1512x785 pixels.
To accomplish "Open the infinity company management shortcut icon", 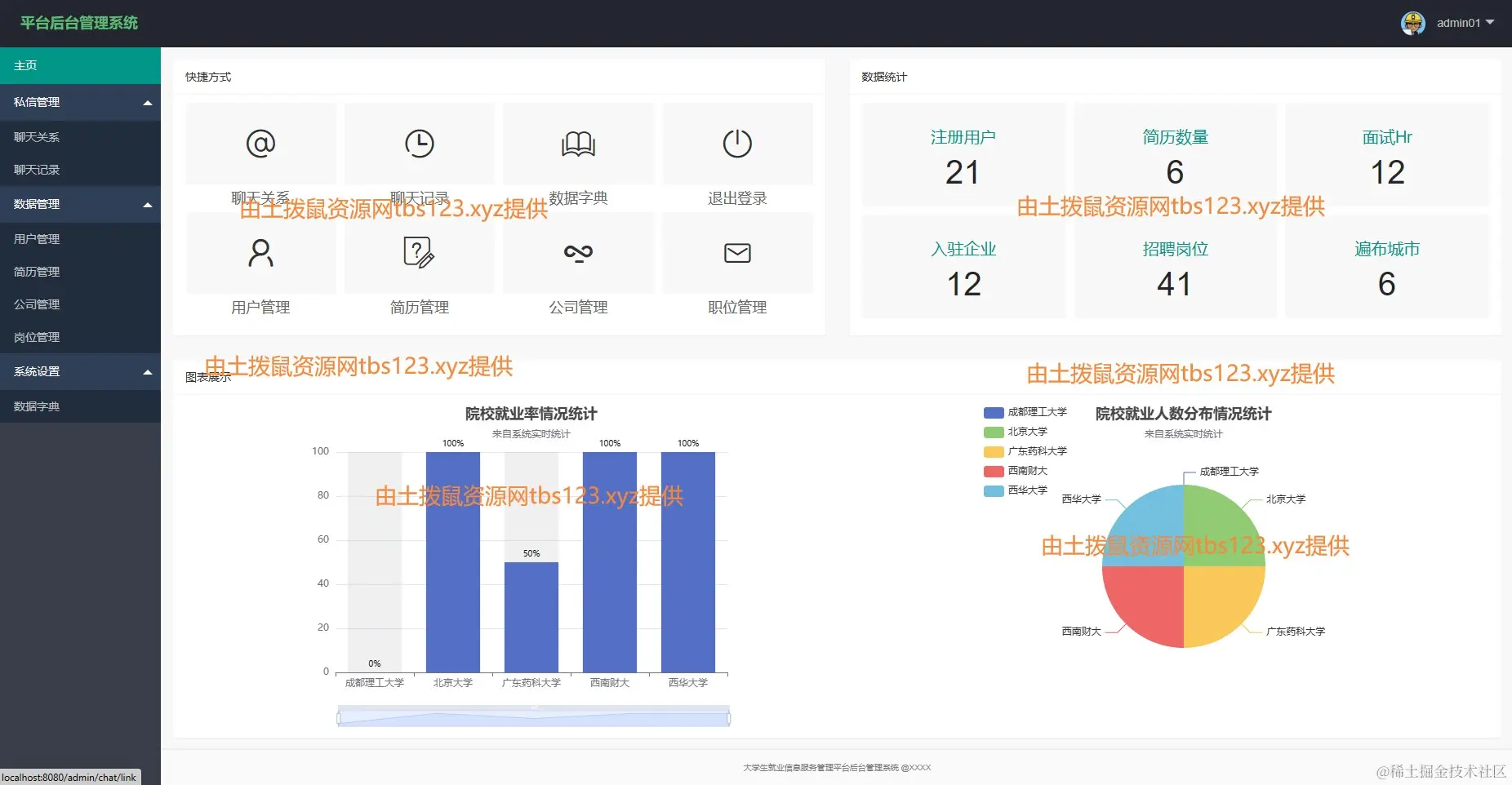I will (x=578, y=253).
